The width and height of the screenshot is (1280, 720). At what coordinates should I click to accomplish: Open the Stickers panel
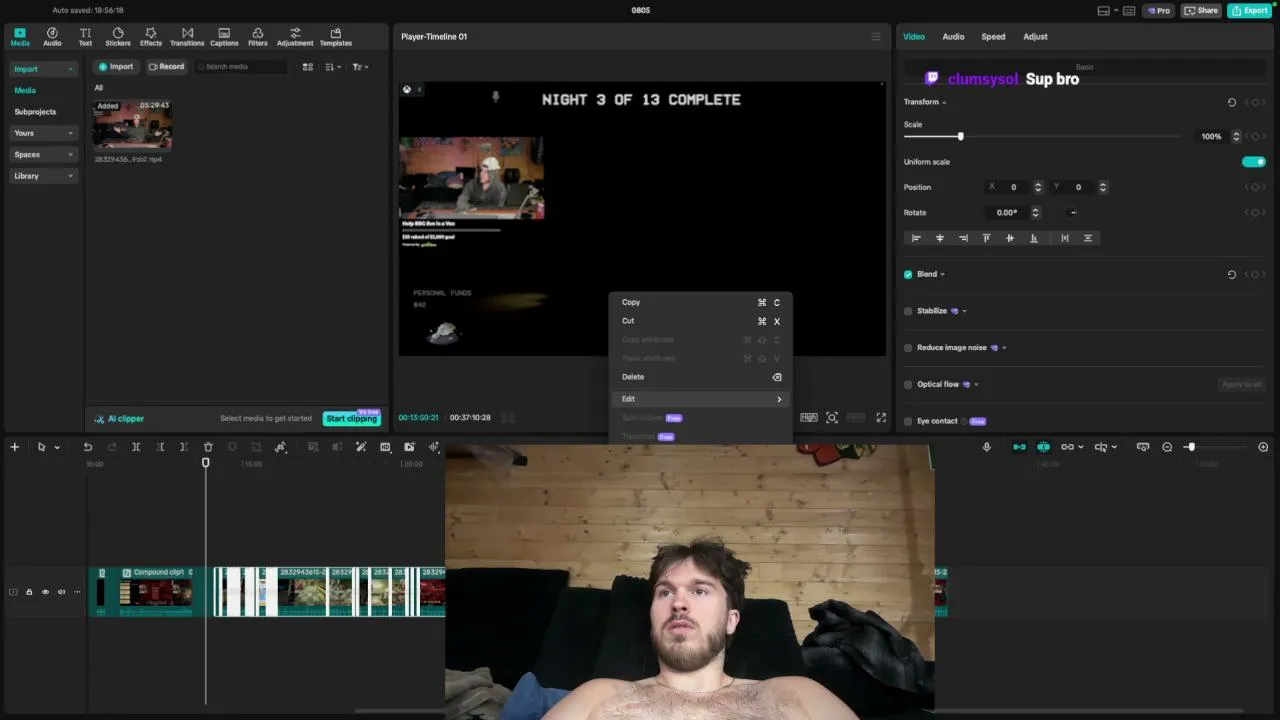click(118, 37)
